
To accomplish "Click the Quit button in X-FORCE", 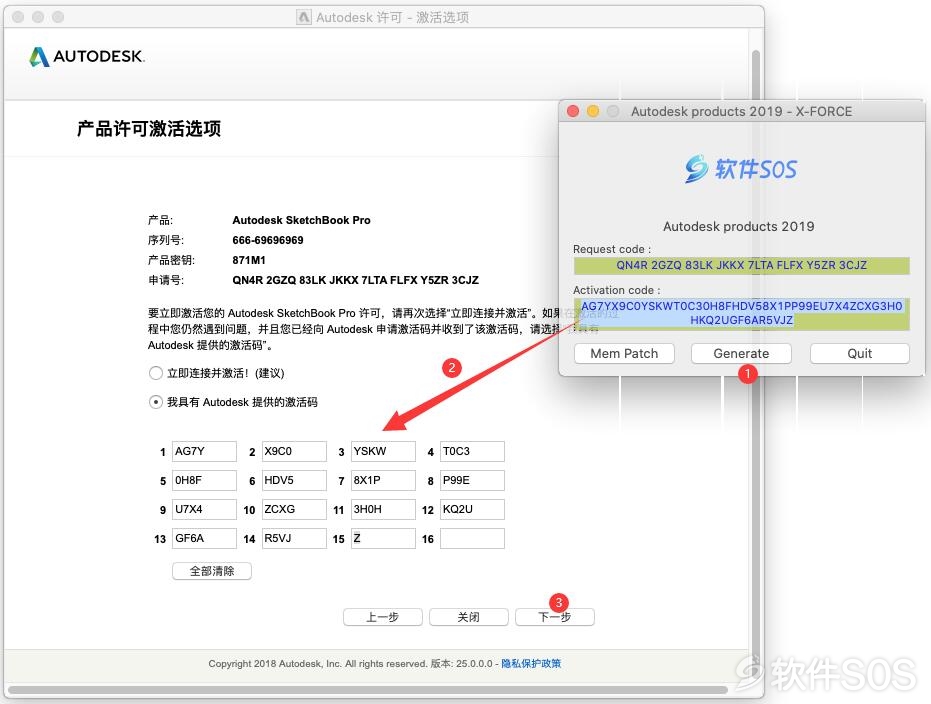I will pyautogui.click(x=859, y=354).
